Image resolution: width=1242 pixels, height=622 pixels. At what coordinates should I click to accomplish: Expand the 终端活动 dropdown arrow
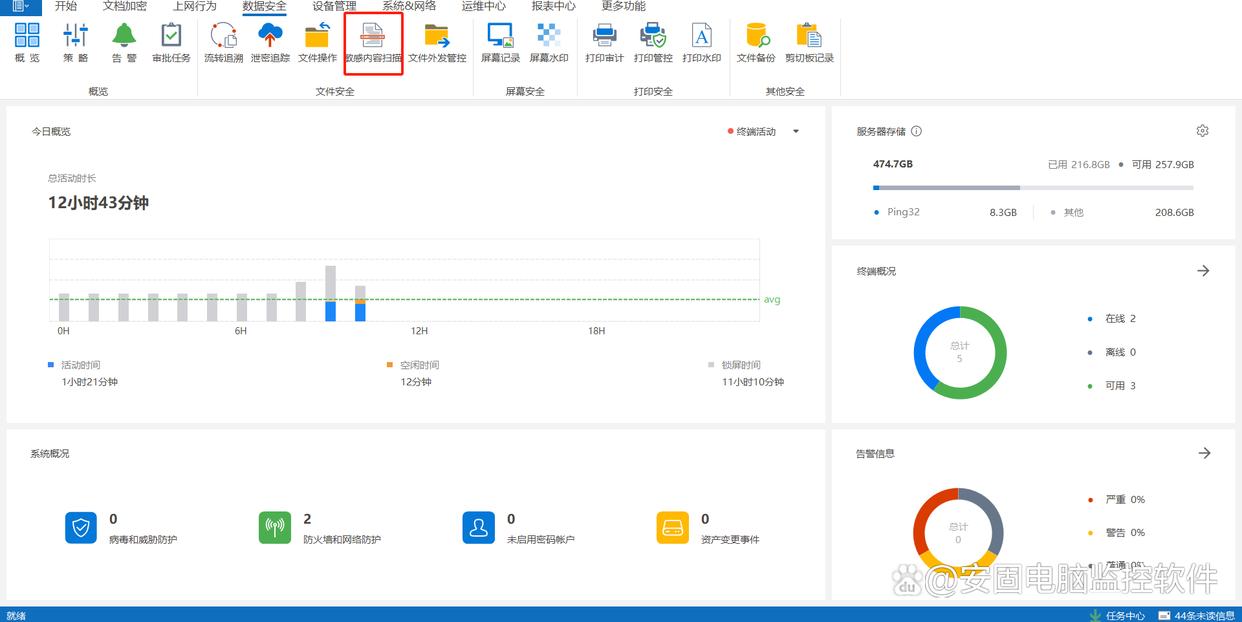pyautogui.click(x=796, y=132)
